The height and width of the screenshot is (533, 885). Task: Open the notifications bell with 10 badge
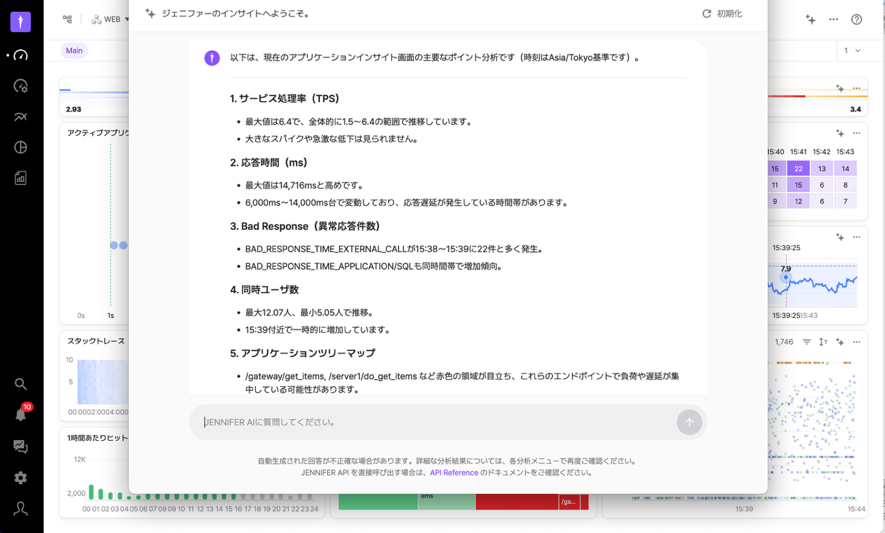pyautogui.click(x=20, y=414)
